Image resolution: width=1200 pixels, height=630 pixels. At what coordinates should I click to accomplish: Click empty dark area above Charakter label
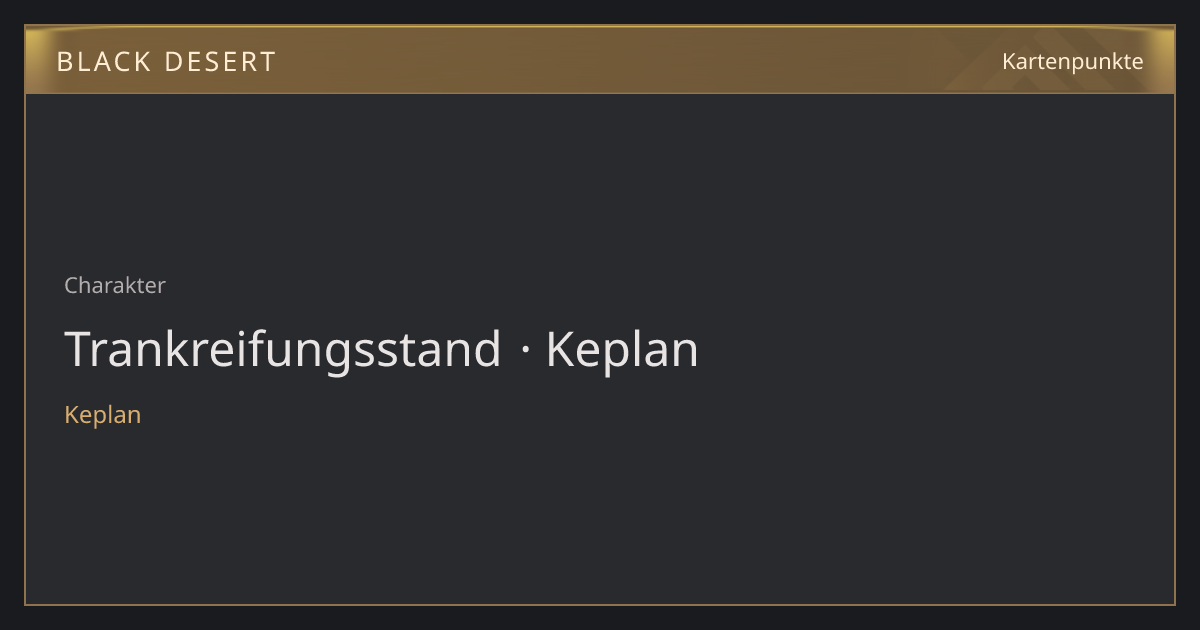[600, 180]
